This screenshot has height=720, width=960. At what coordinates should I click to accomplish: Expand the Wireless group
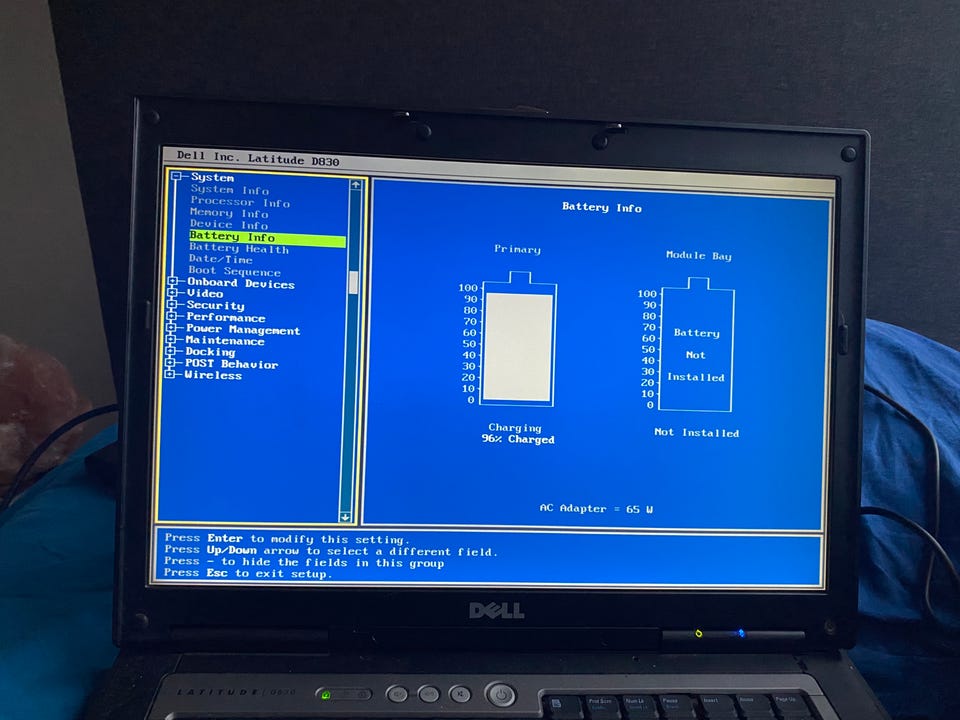(170, 373)
